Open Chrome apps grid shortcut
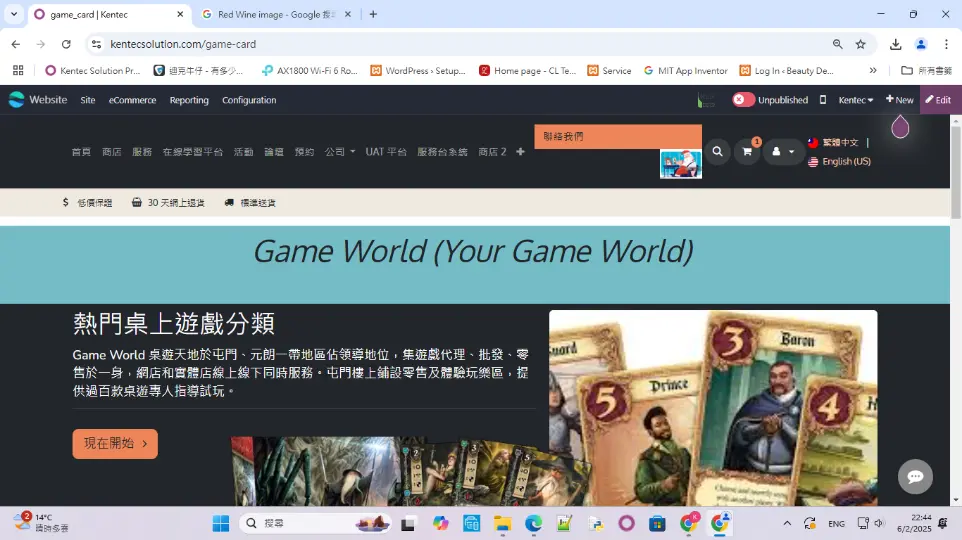This screenshot has height=540, width=962. 18,71
